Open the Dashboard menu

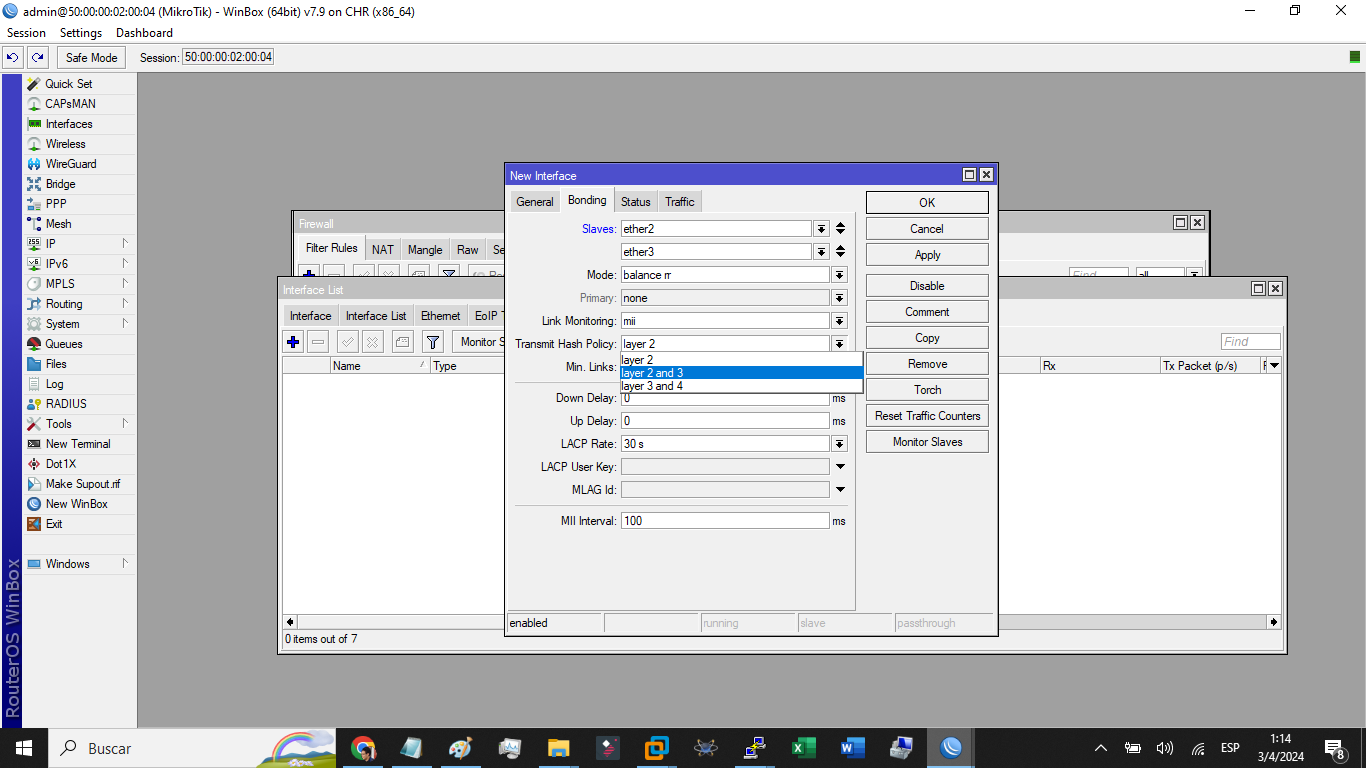[x=144, y=33]
